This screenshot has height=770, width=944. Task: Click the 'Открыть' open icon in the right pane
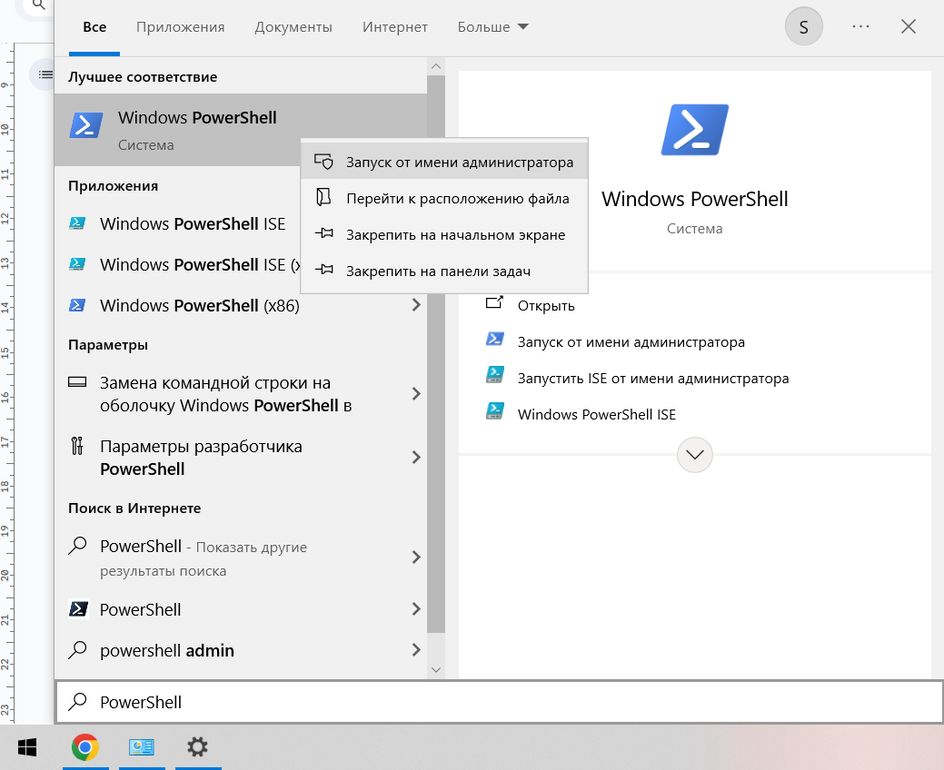tap(494, 303)
